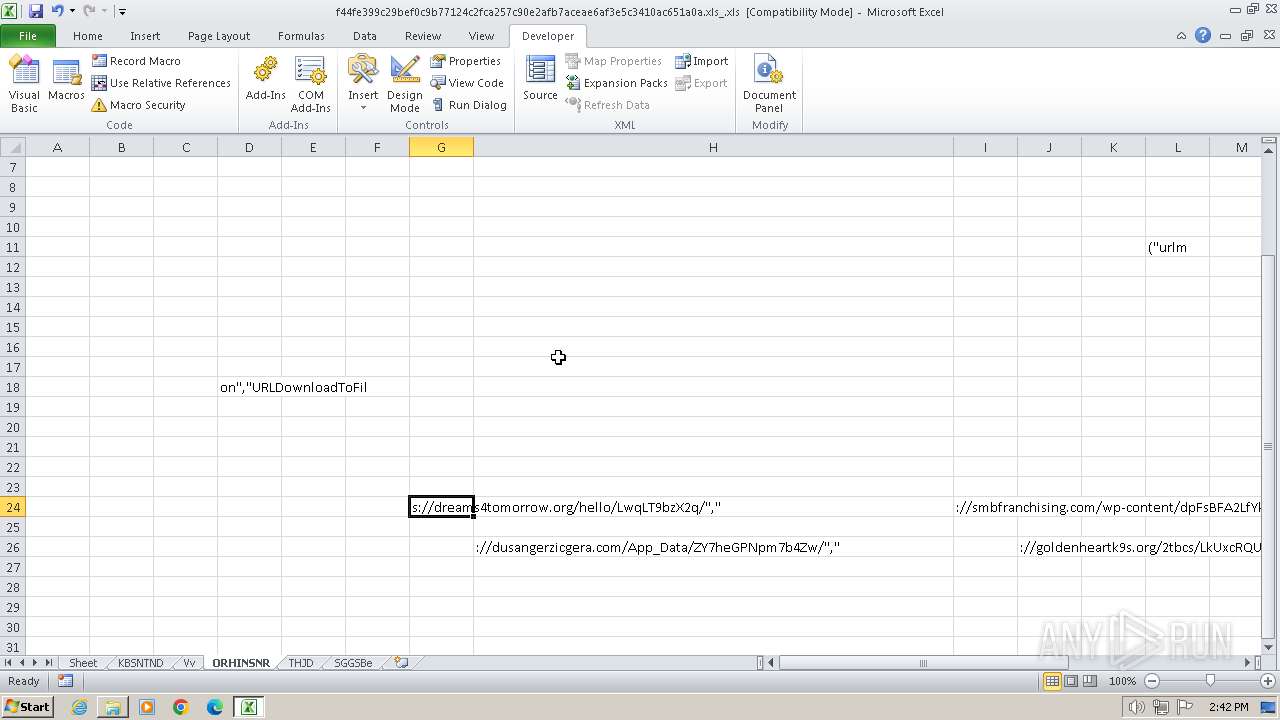Select the THJD sheet tab
This screenshot has height=720, width=1280.
point(301,663)
